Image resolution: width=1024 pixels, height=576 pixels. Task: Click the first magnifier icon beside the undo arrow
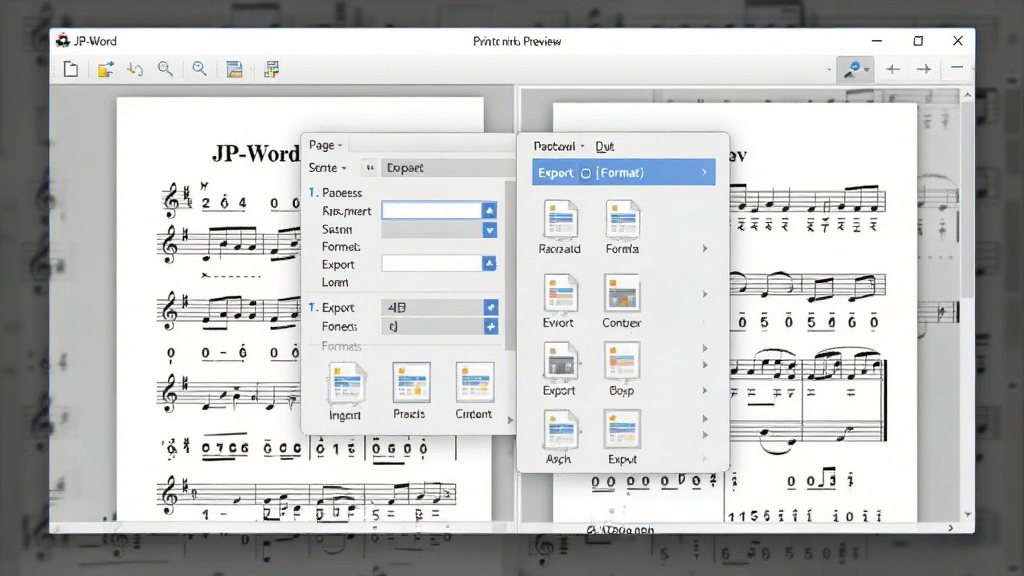click(165, 69)
